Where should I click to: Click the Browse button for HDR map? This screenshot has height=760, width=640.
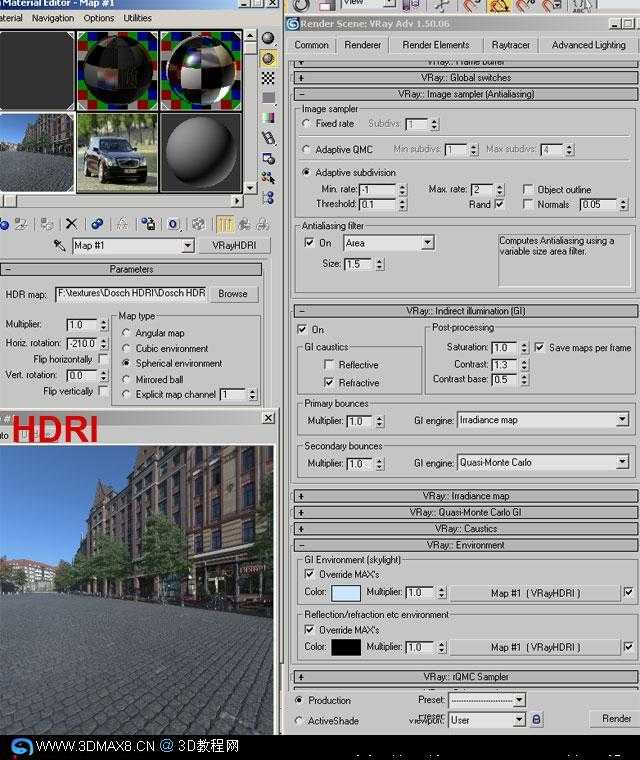[233, 294]
